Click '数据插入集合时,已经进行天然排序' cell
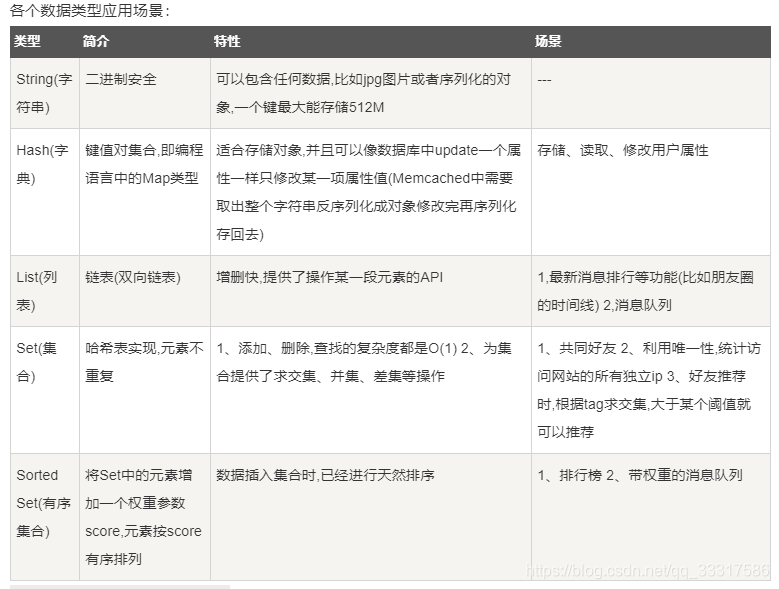Image resolution: width=779 pixels, height=589 pixels. 371,517
